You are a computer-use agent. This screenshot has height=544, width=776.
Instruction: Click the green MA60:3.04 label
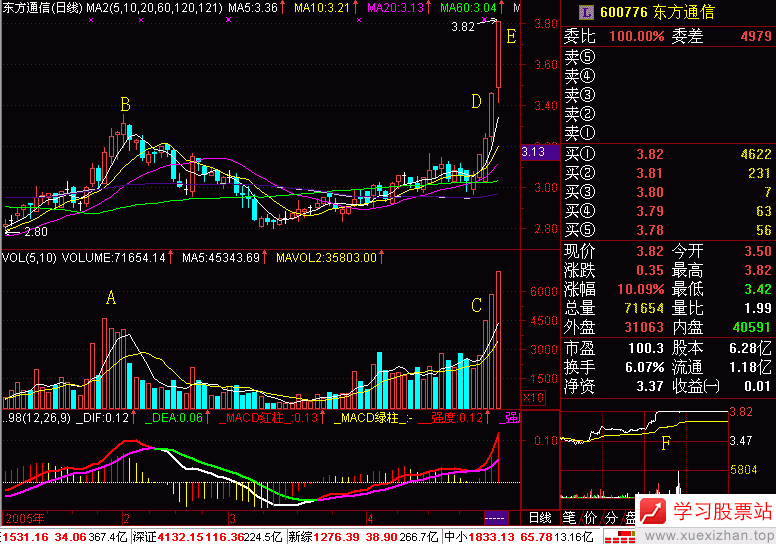coord(468,7)
